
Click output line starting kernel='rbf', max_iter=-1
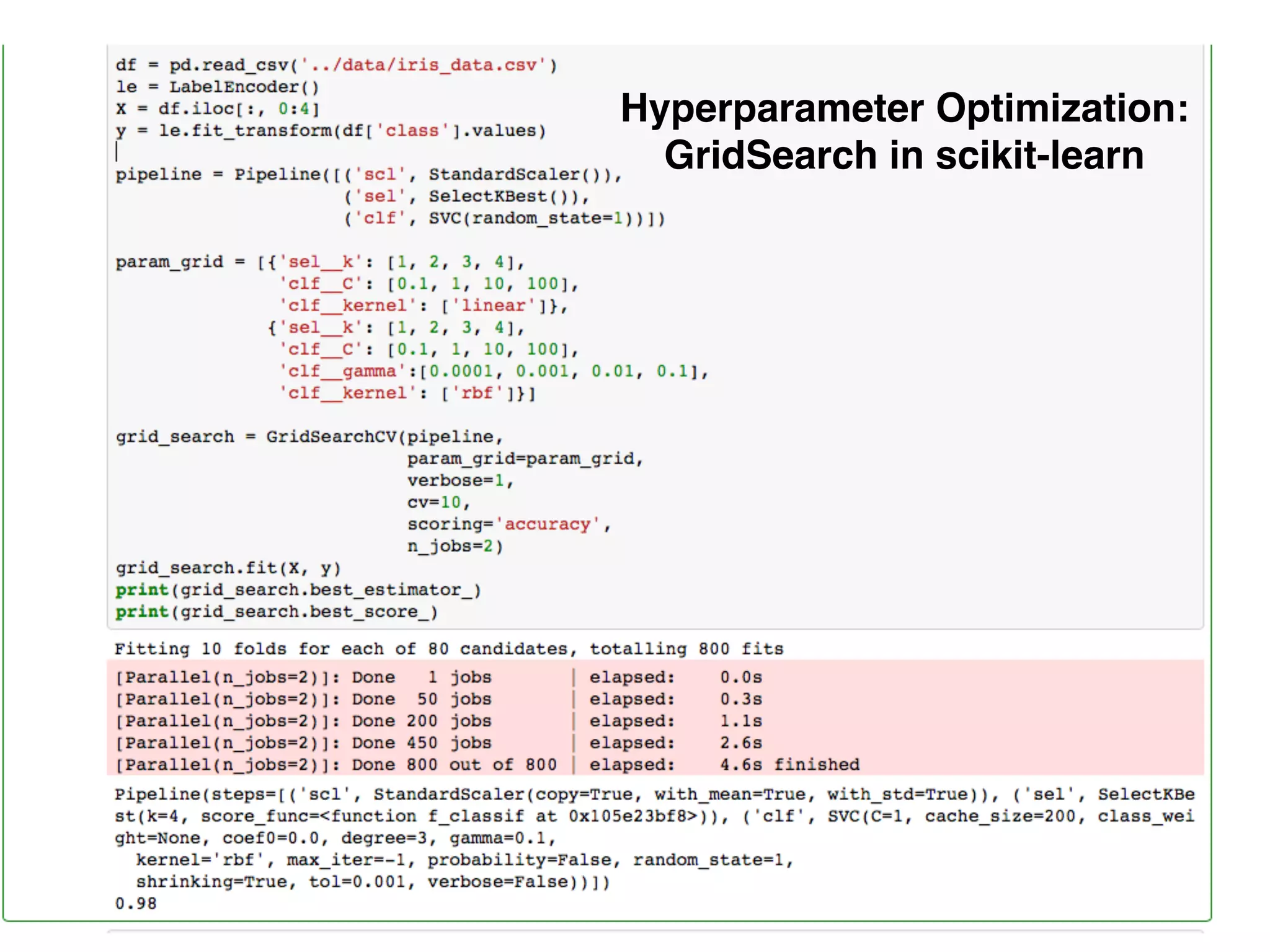(x=465, y=860)
